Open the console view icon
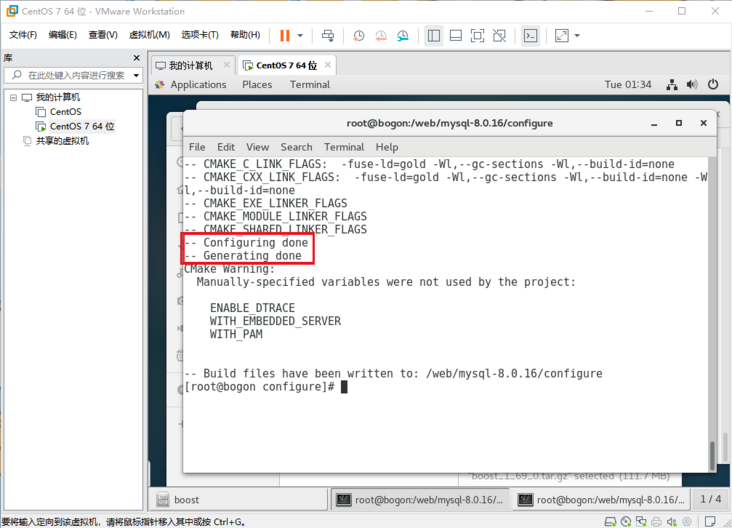732x528 pixels. coord(531,36)
